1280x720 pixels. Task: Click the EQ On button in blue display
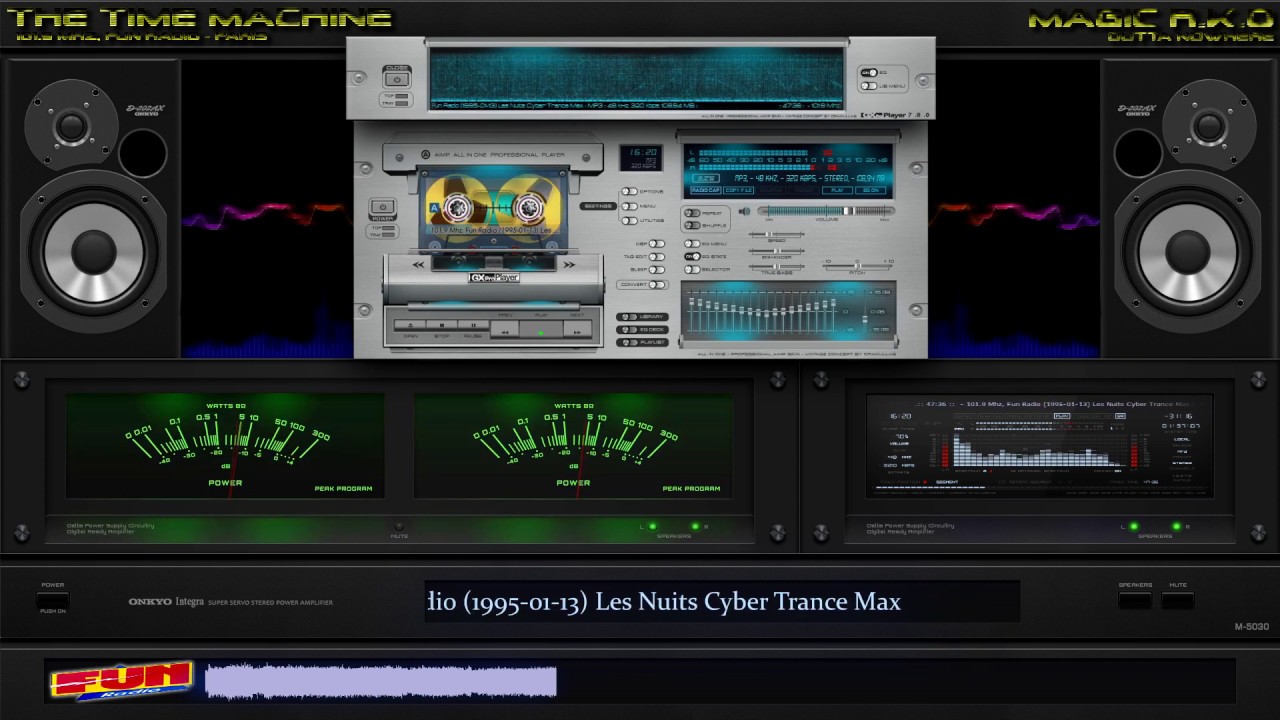870,190
